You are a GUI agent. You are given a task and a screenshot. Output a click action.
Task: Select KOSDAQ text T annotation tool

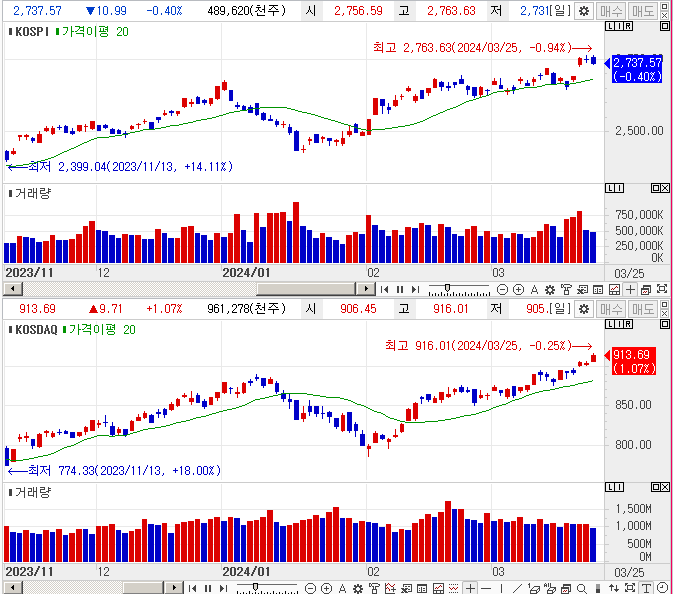(646, 588)
